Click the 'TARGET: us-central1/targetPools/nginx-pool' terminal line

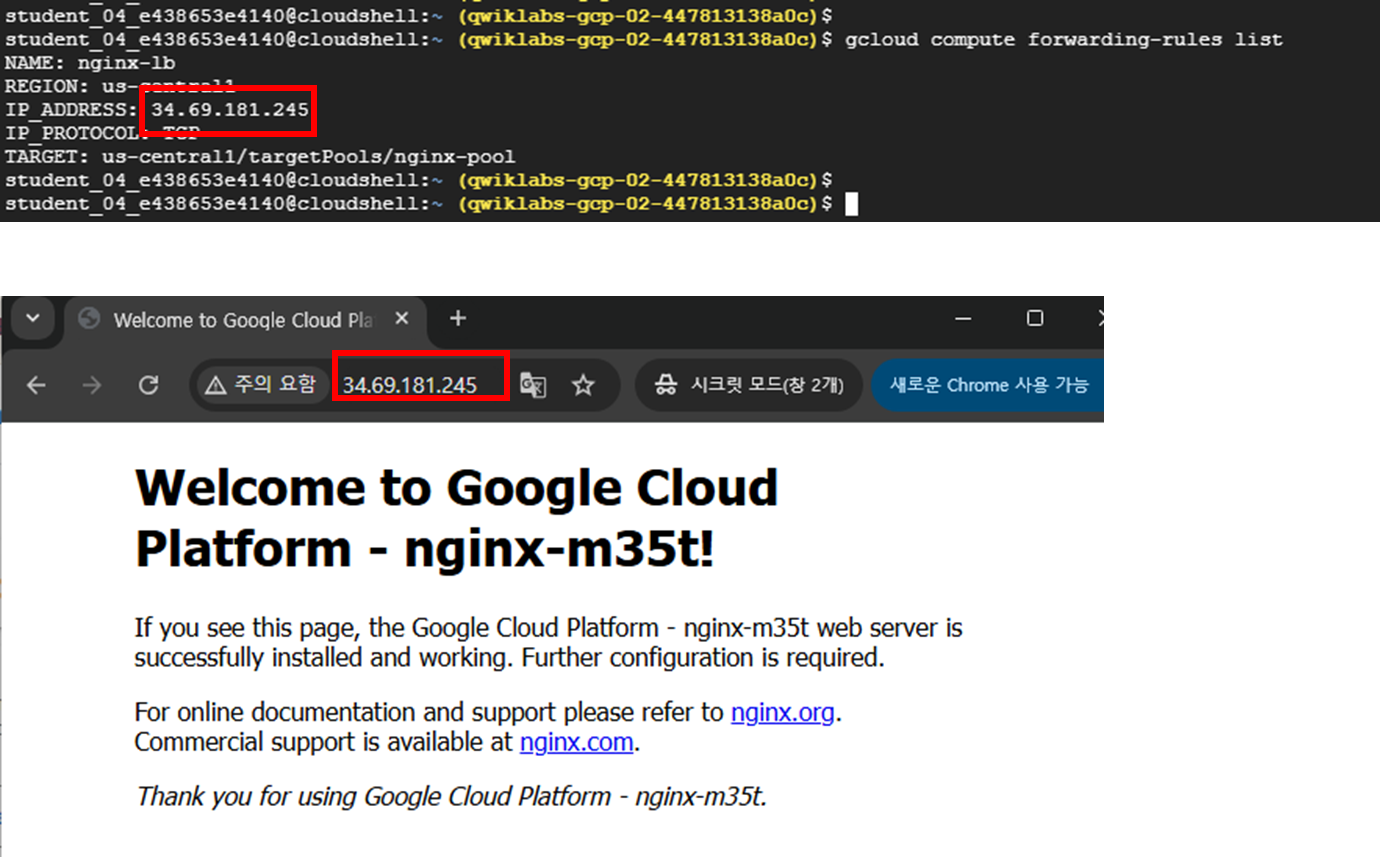[260, 156]
